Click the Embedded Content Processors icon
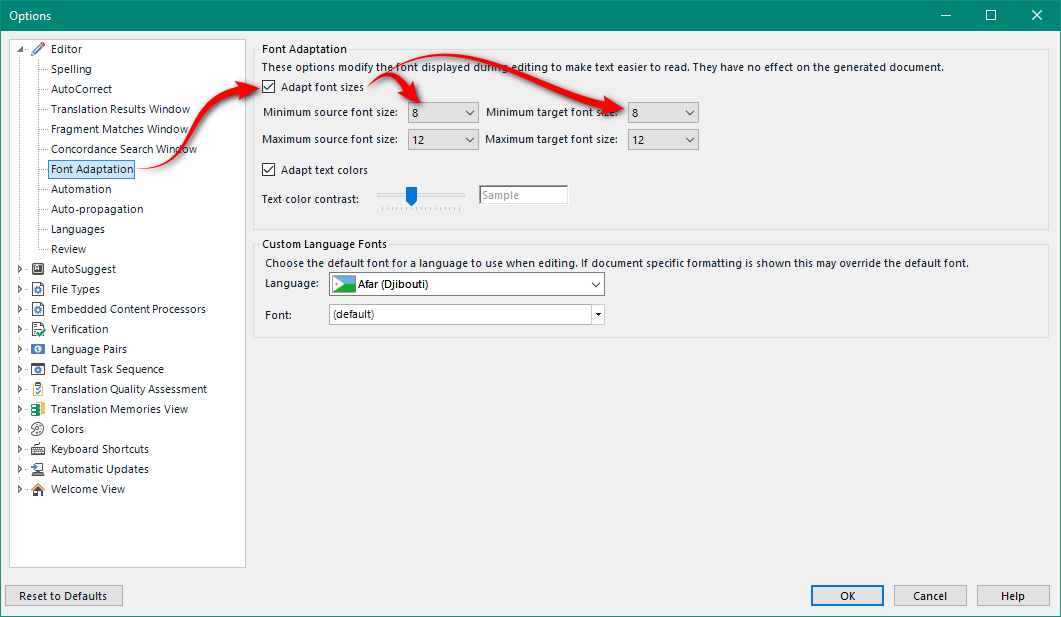This screenshot has width=1061, height=617. pos(38,309)
